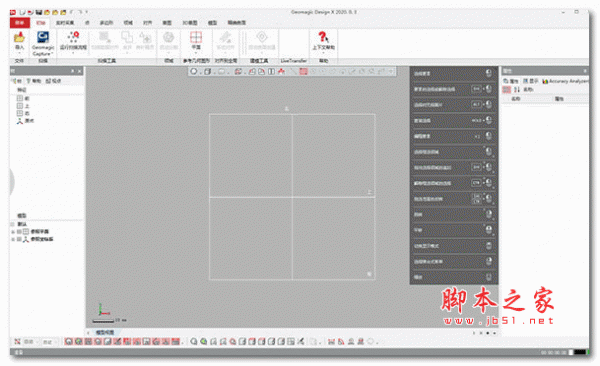Click the last red-highlighted selection filter icon
Screen dimensions: 600x366
pos(175,341)
